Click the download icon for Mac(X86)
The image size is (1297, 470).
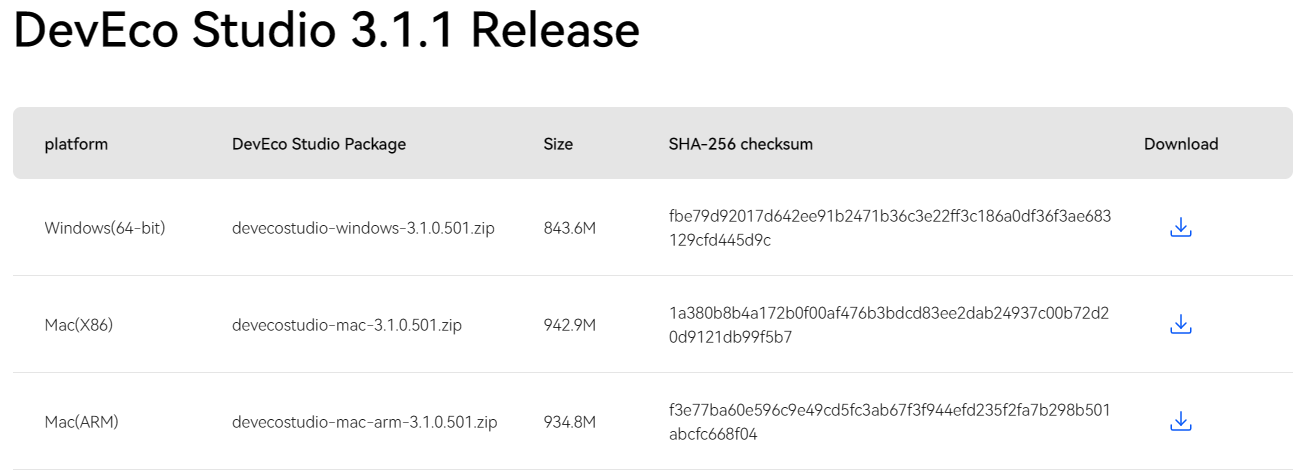pyautogui.click(x=1180, y=325)
